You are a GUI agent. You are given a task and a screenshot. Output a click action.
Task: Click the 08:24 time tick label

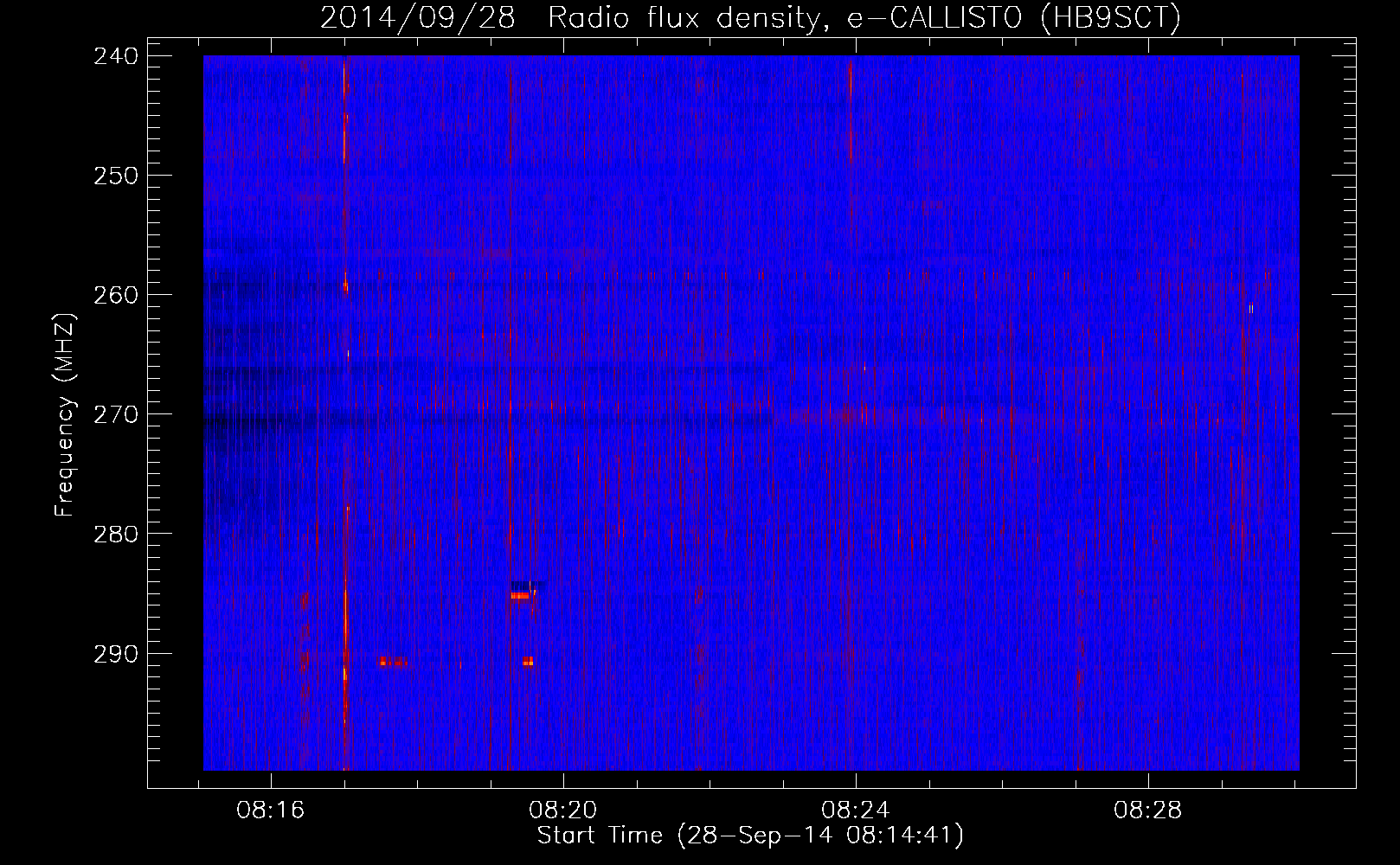coord(856,811)
